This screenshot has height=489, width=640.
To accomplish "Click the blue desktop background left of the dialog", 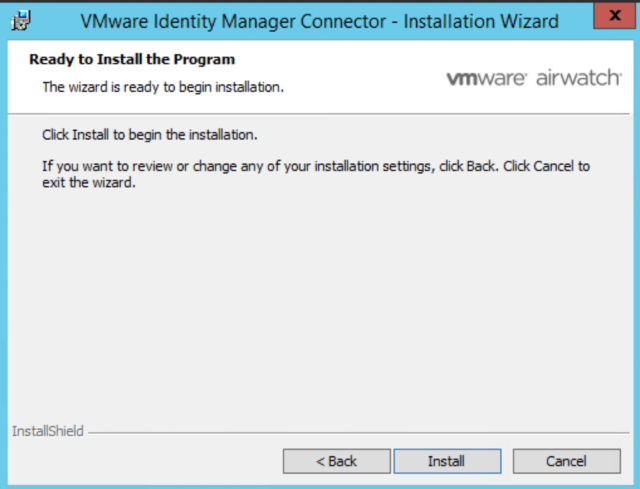I will (3, 250).
